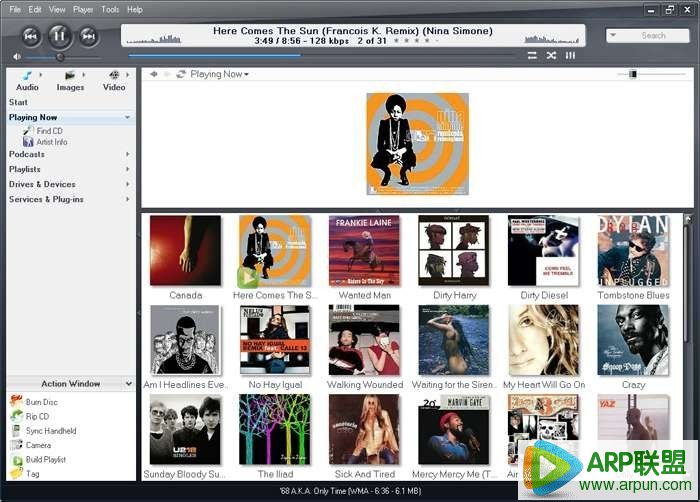Click the play overlay on Here Comes The Sun
700x502 pixels.
(247, 278)
